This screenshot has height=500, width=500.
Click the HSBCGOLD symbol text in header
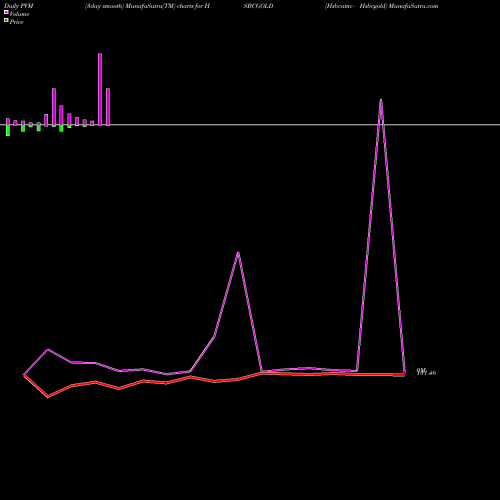coord(258,6)
